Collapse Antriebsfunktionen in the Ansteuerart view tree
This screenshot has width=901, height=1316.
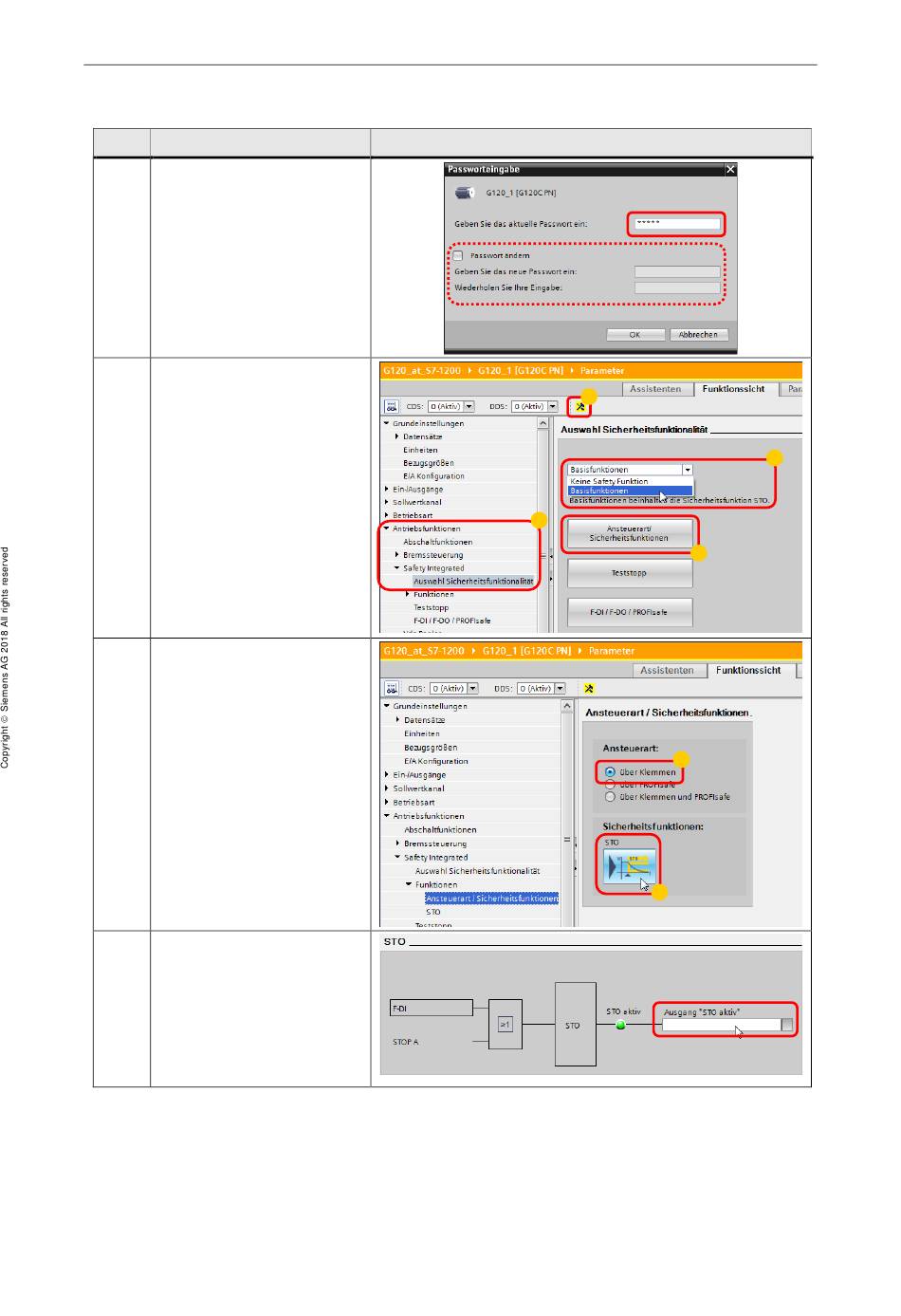[387, 816]
